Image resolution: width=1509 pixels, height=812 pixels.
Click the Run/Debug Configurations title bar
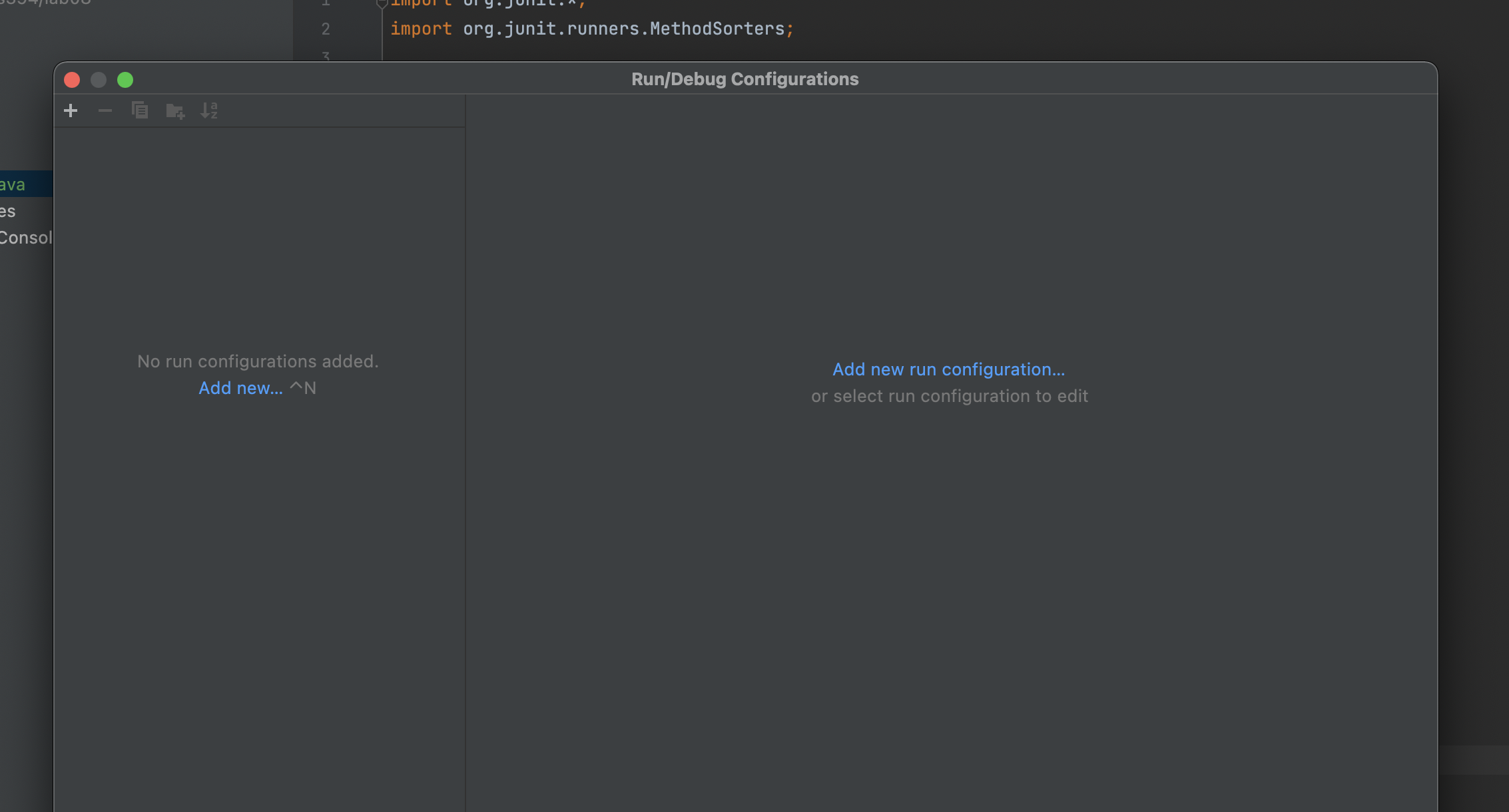point(745,79)
